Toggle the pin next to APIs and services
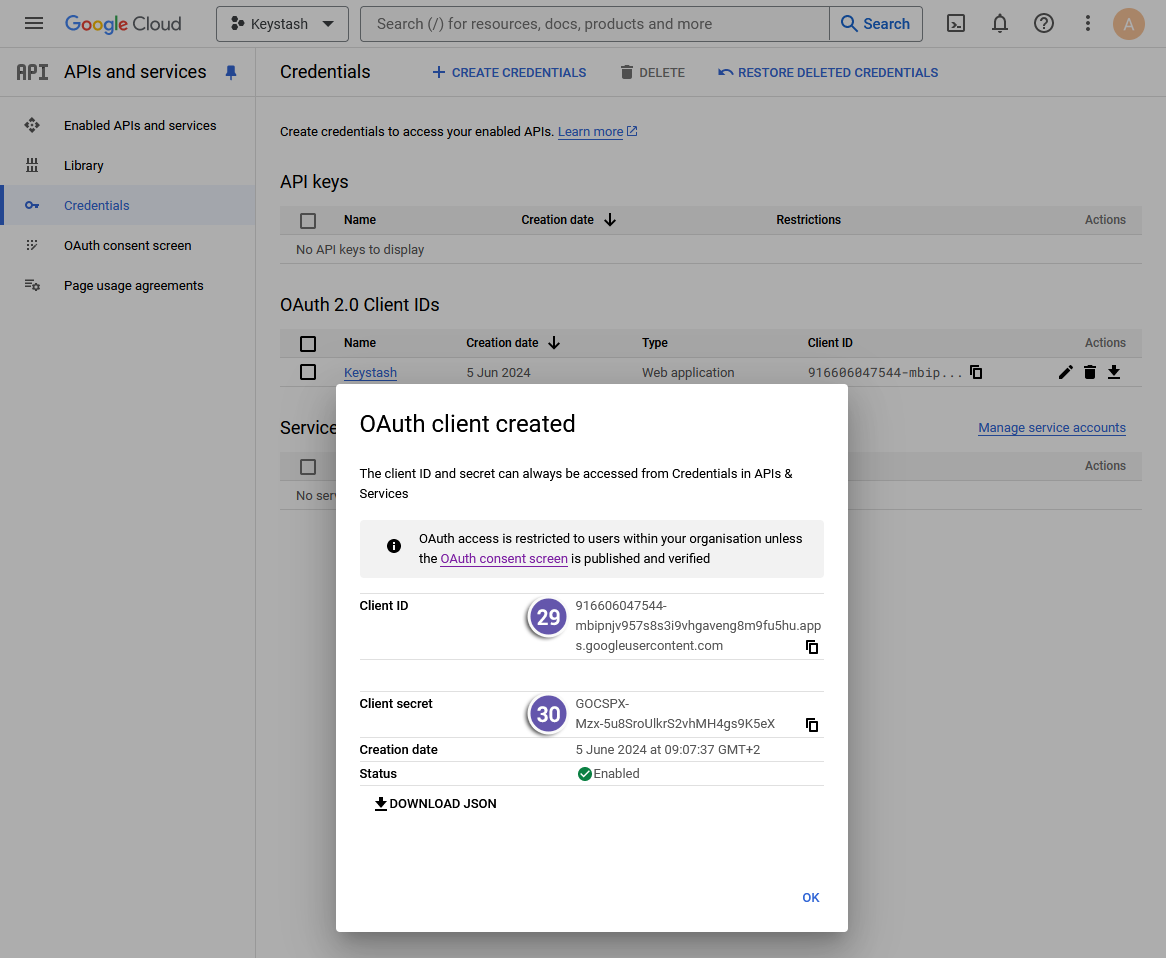1166x958 pixels. [231, 72]
